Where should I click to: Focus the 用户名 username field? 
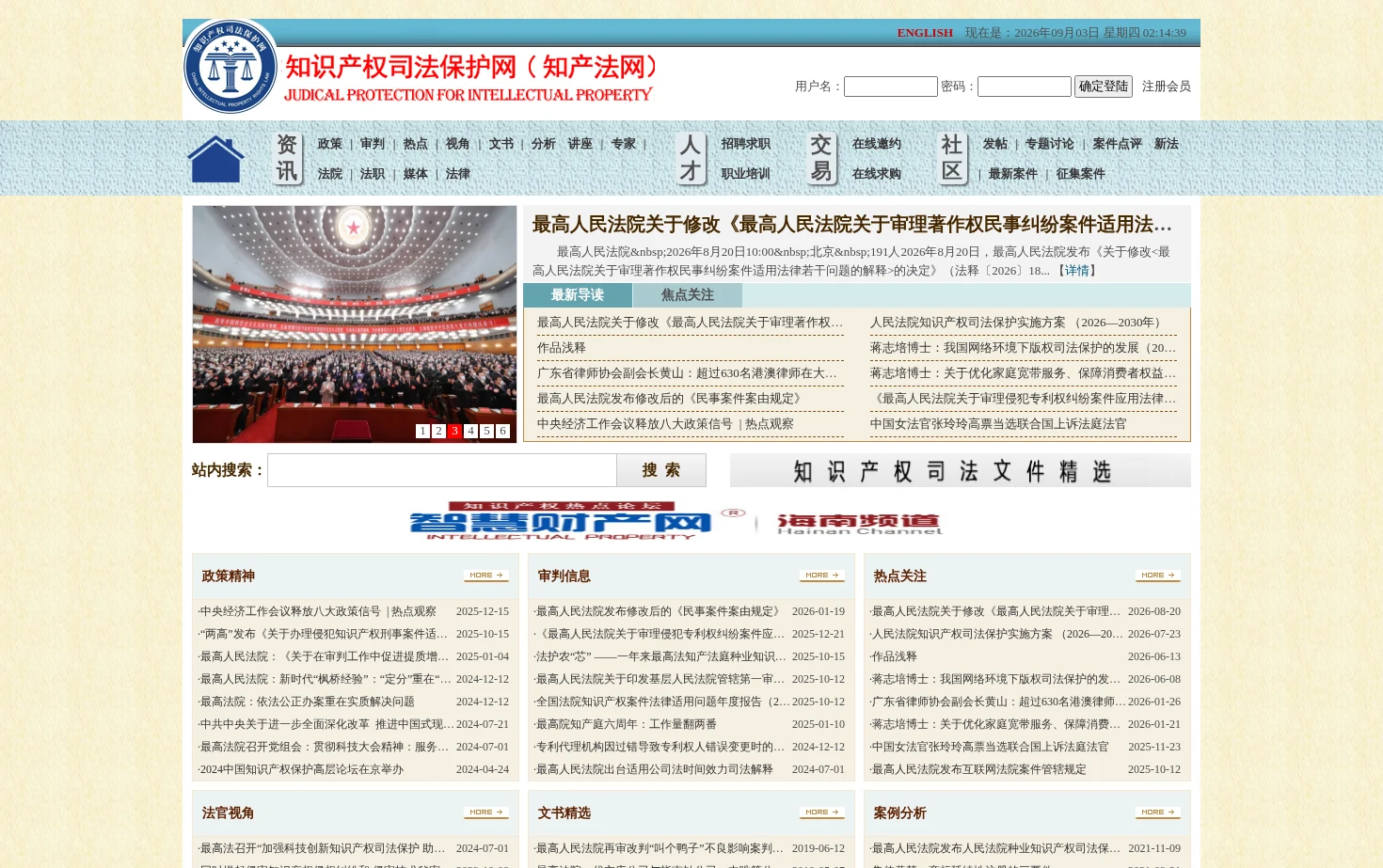891,87
